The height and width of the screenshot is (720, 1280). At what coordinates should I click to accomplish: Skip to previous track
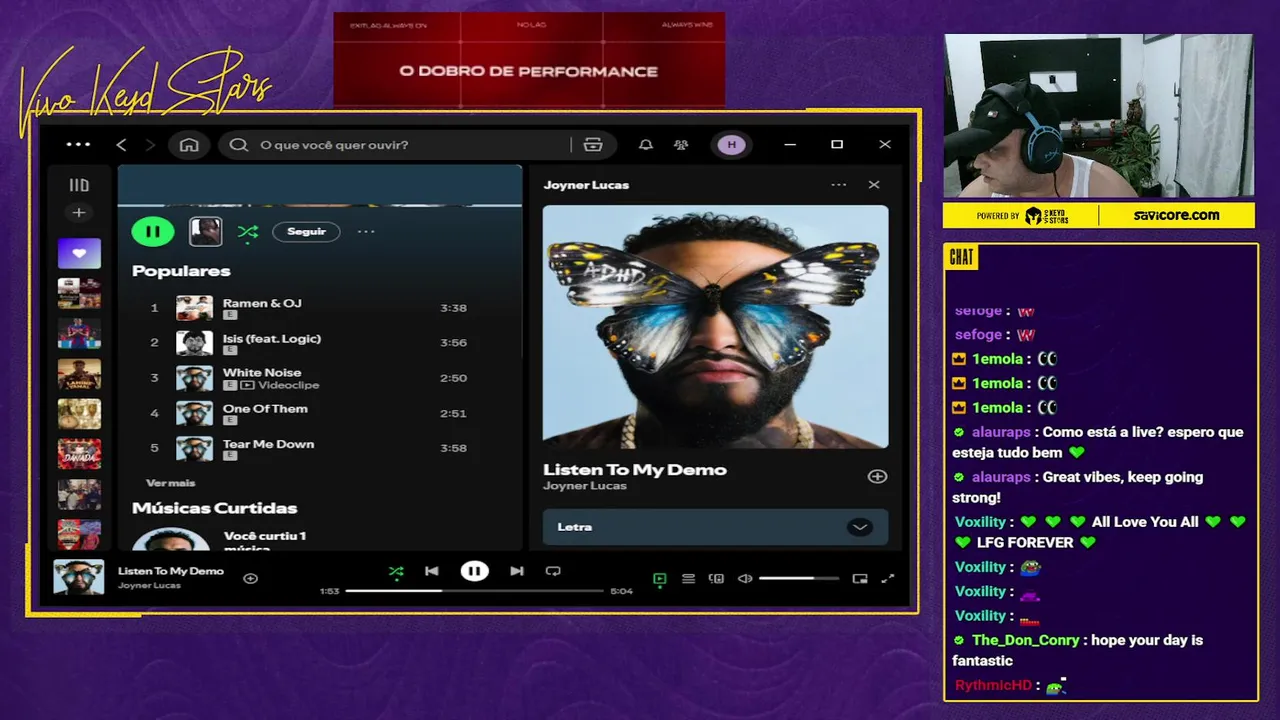(431, 571)
